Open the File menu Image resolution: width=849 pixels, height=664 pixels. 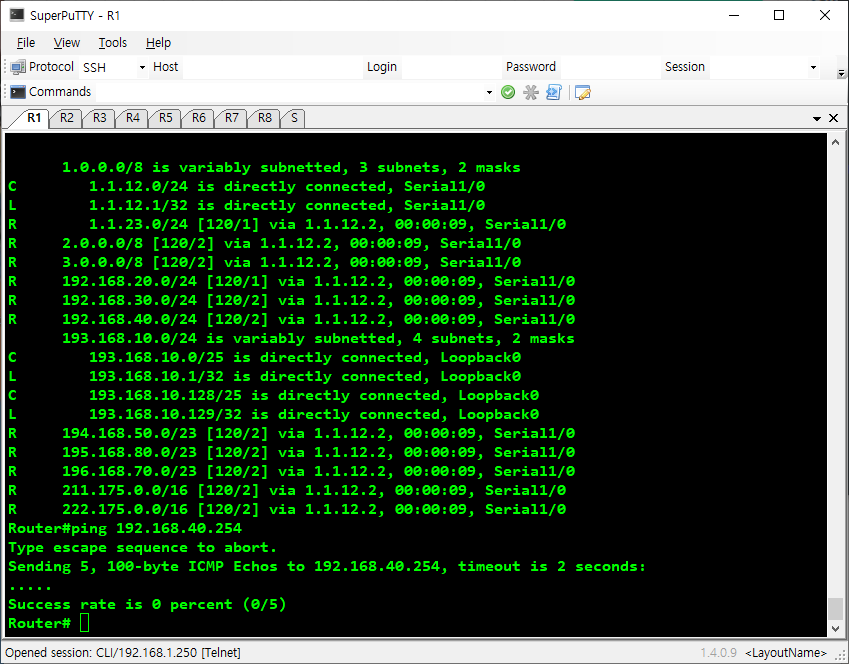tap(25, 43)
